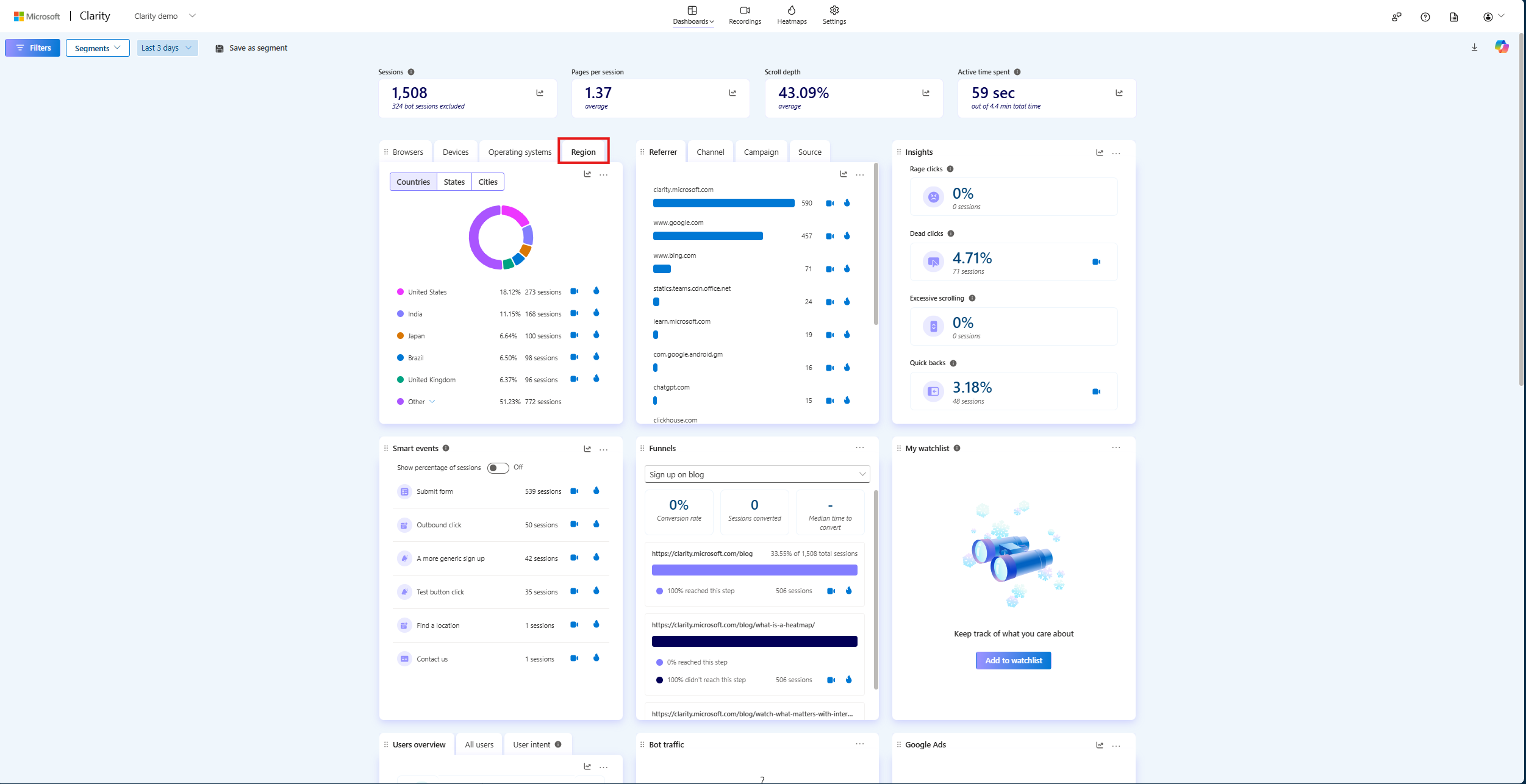Watch recordings for Japan sessions

(574, 335)
